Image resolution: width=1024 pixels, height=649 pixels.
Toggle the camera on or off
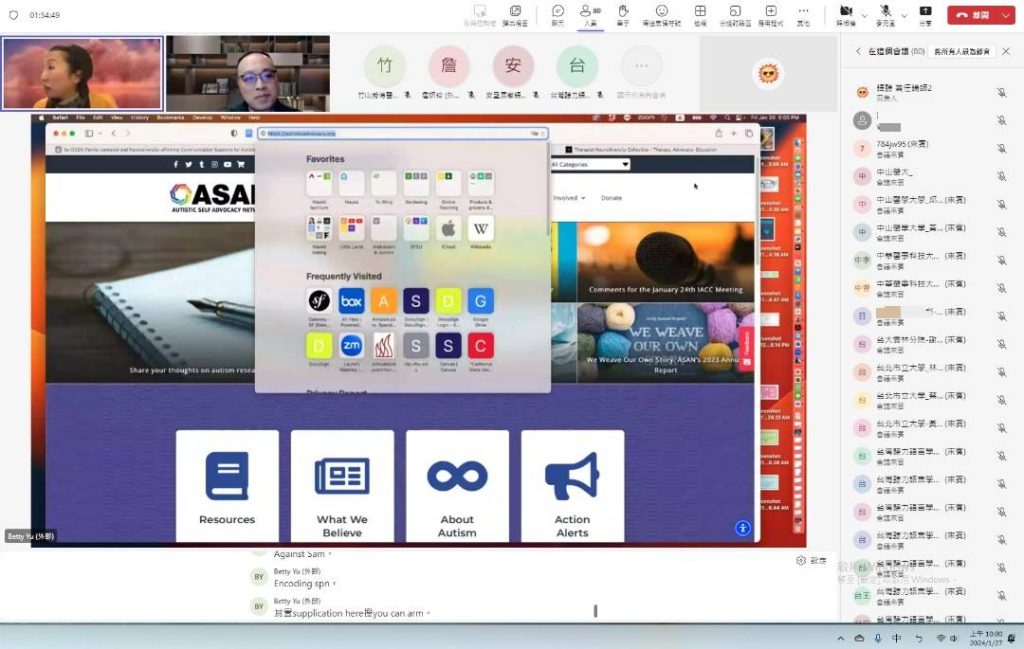pos(845,14)
